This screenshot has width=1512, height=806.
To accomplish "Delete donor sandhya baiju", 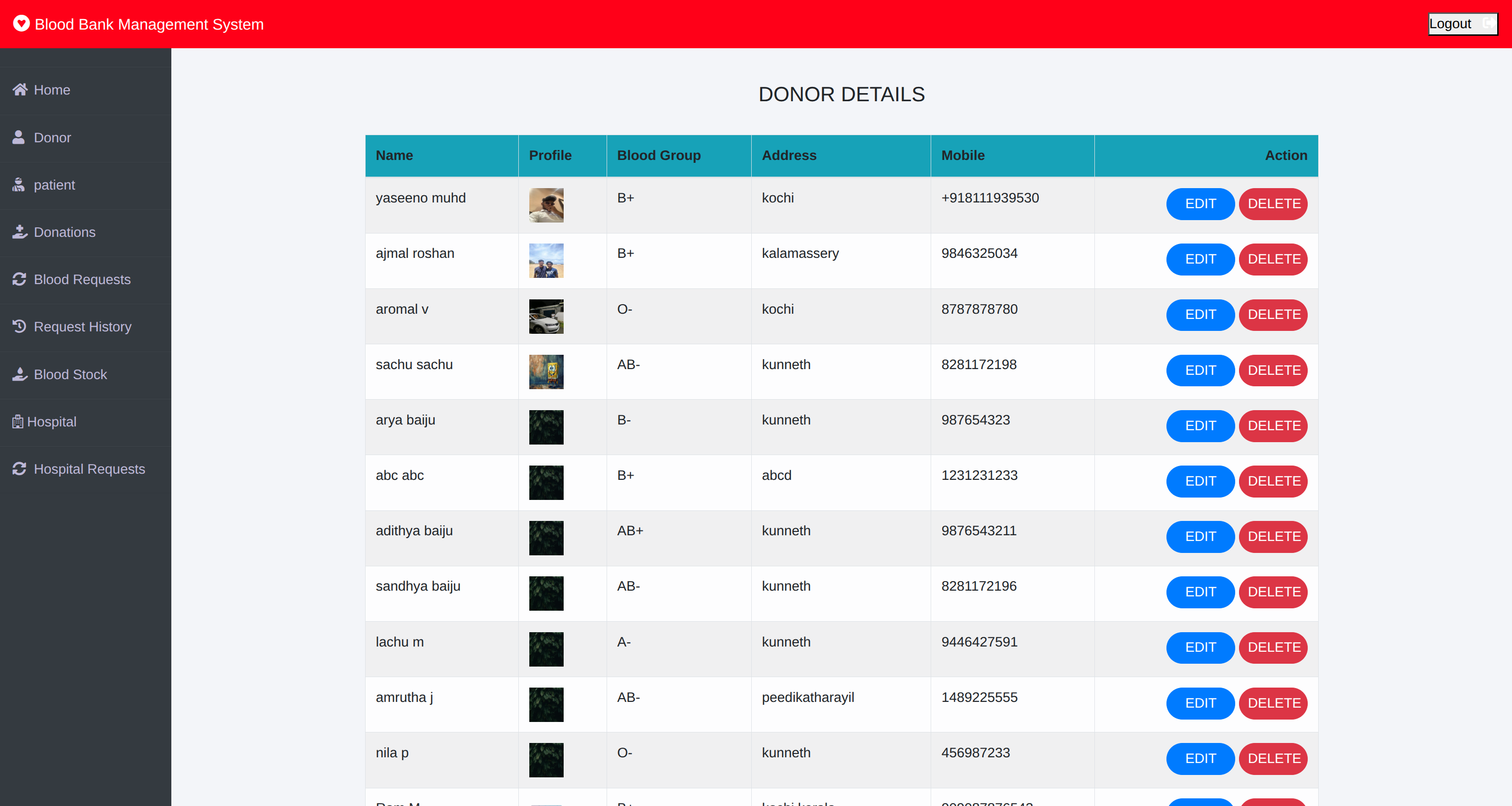I will click(x=1273, y=592).
